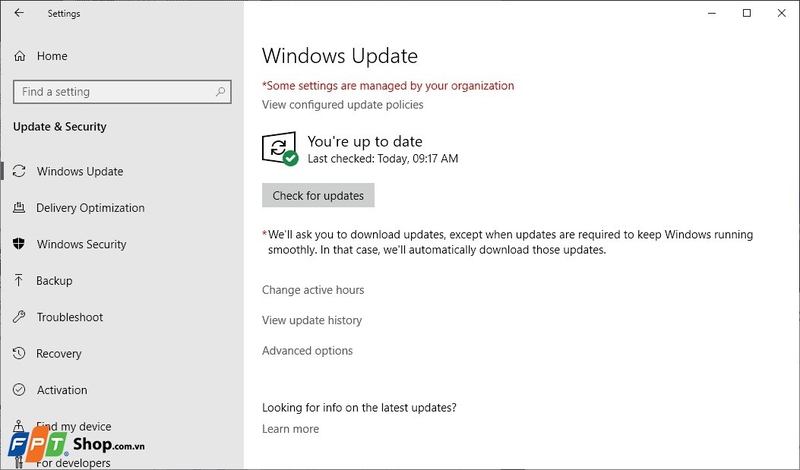
Task: Open Windows Security page
Action: click(x=81, y=244)
